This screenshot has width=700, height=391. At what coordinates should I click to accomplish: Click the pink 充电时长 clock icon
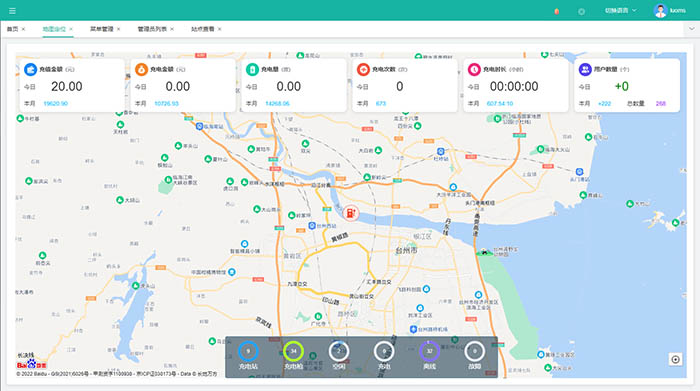(x=474, y=69)
